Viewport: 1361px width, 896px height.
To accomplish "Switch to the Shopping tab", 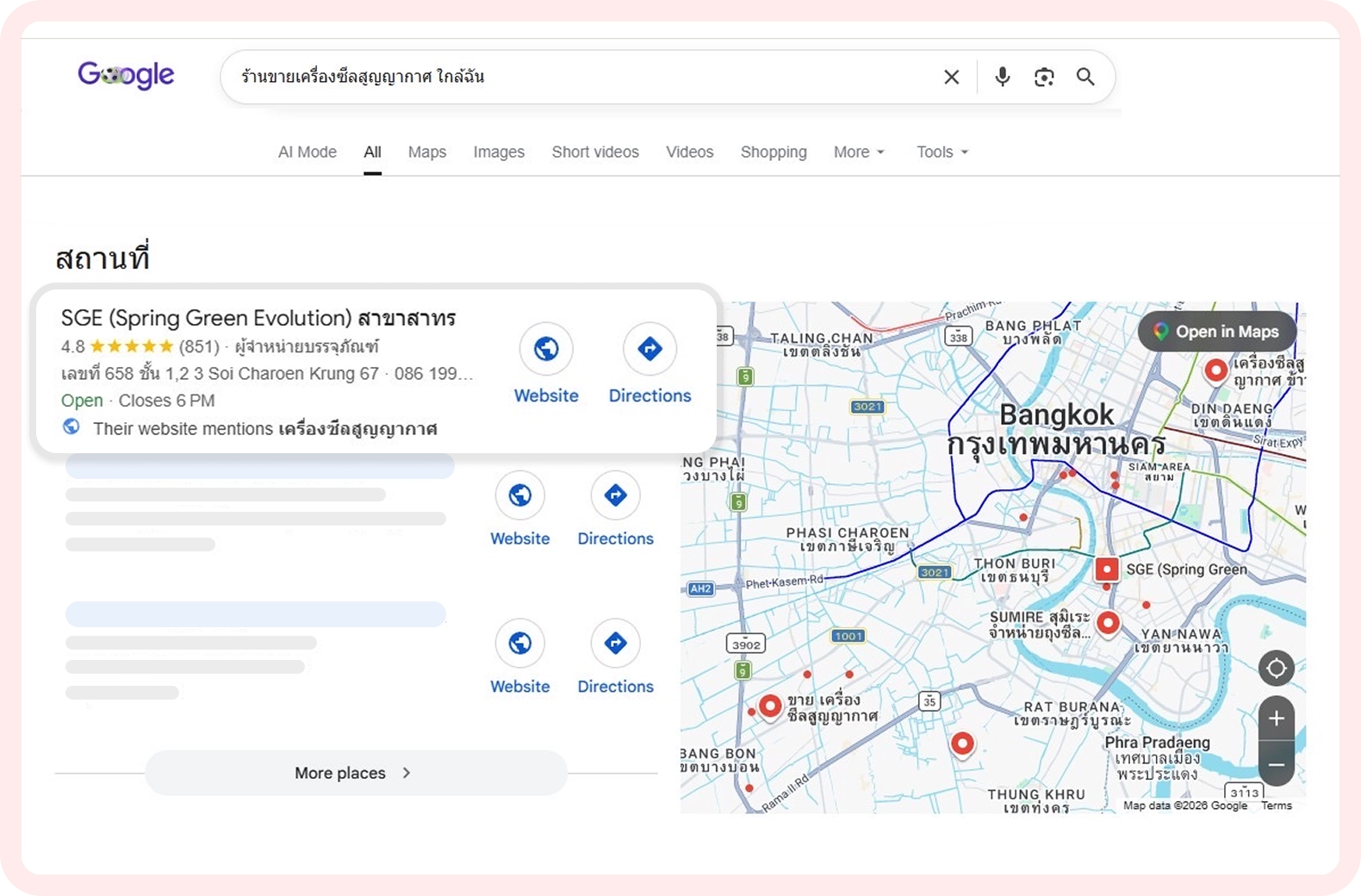I will tap(774, 152).
